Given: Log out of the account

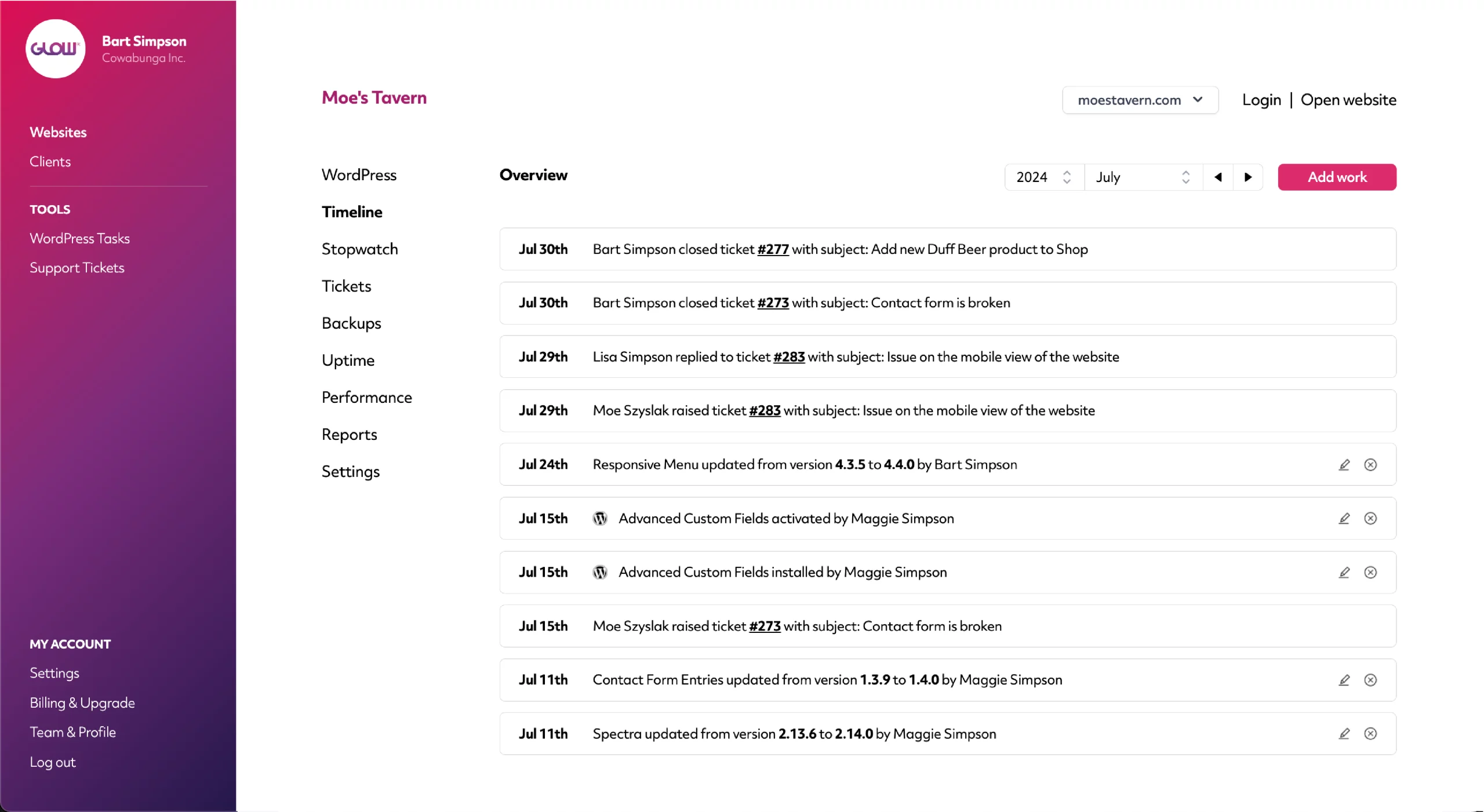Looking at the screenshot, I should pos(52,762).
